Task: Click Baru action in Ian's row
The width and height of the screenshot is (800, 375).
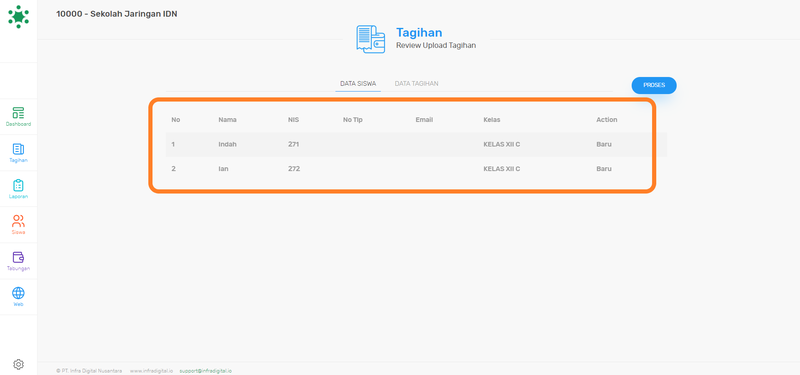Action: click(x=604, y=169)
